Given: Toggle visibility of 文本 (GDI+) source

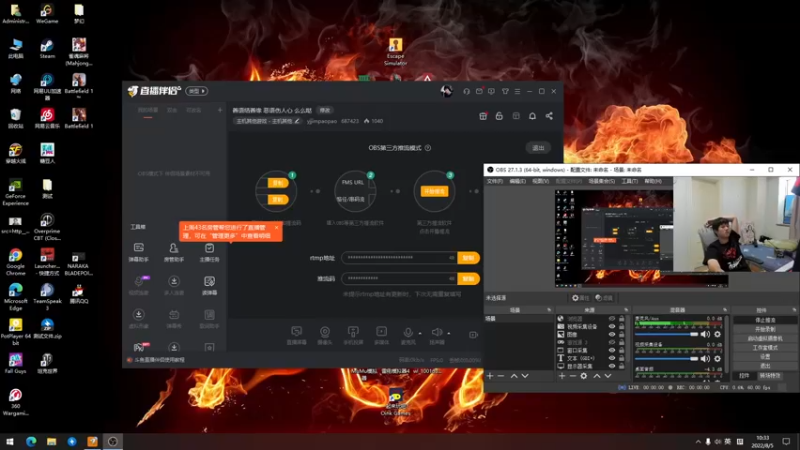Looking at the screenshot, I should (612, 358).
